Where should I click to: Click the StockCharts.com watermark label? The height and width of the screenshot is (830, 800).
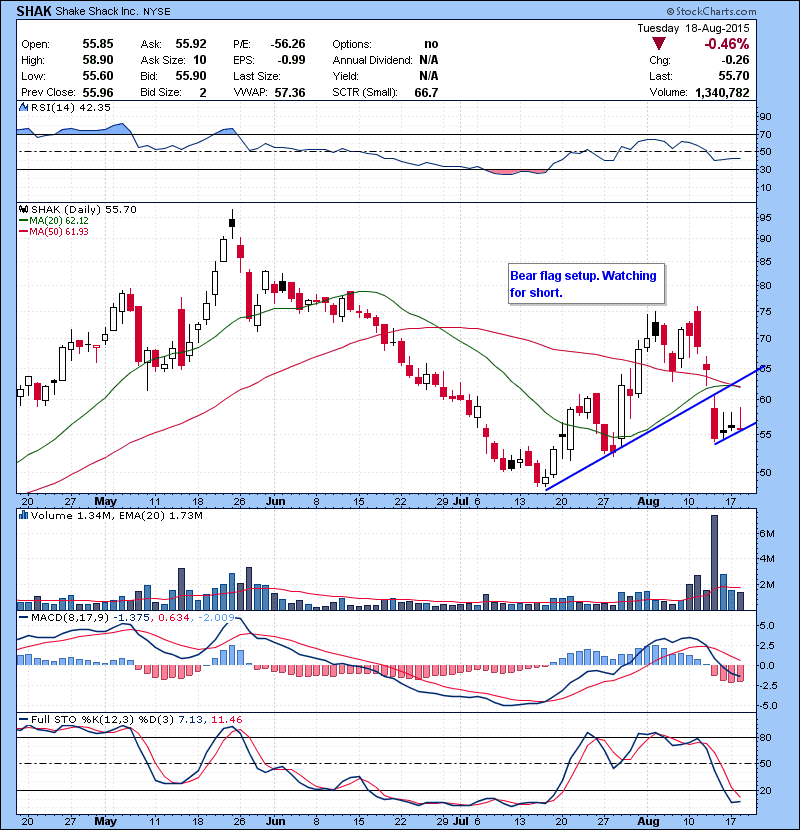click(712, 11)
